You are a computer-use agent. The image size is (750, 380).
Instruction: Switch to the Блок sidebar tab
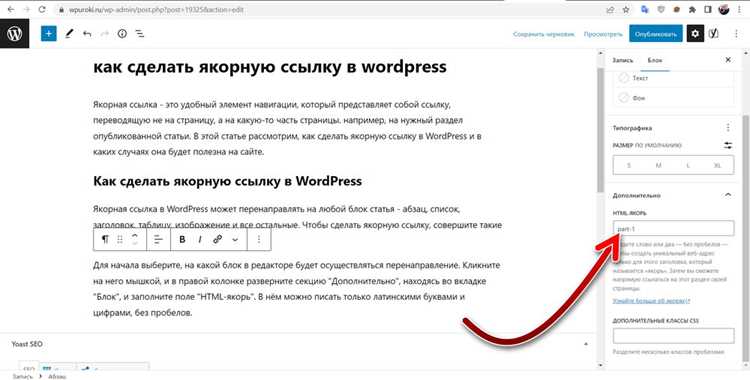click(655, 60)
